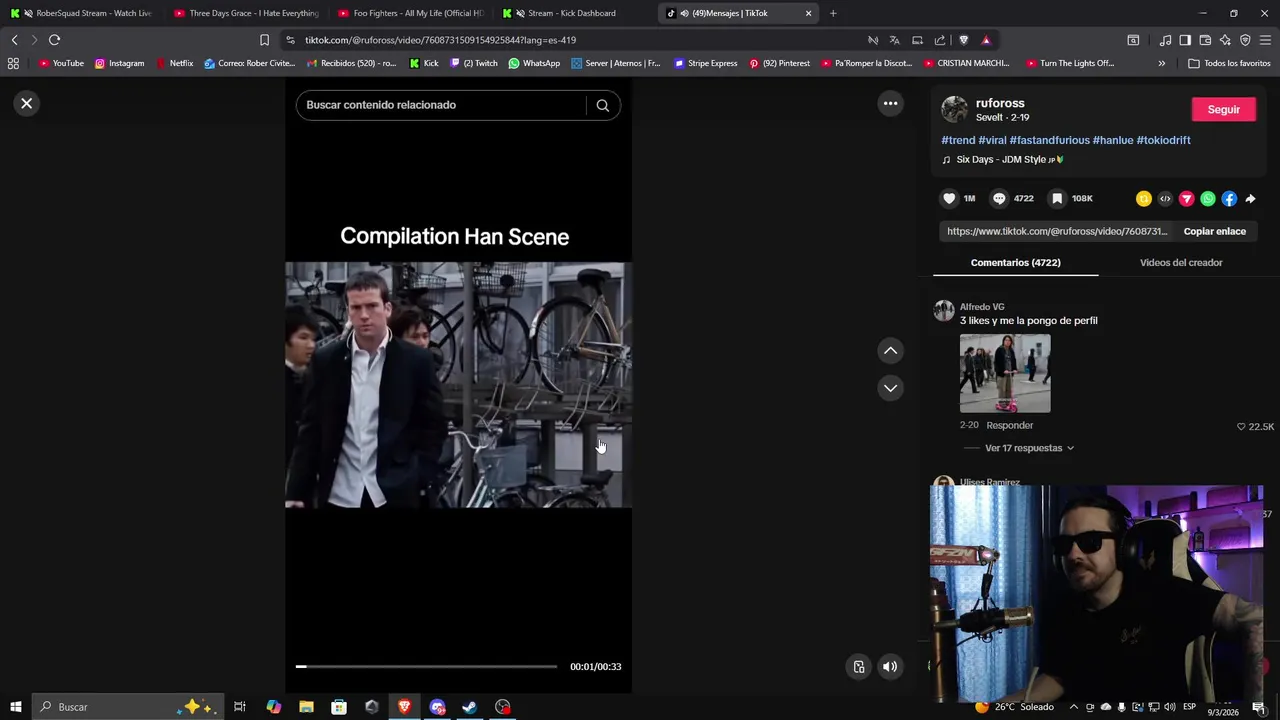Follow rufoross with Seguir button
The width and height of the screenshot is (1280, 720).
pyautogui.click(x=1223, y=109)
